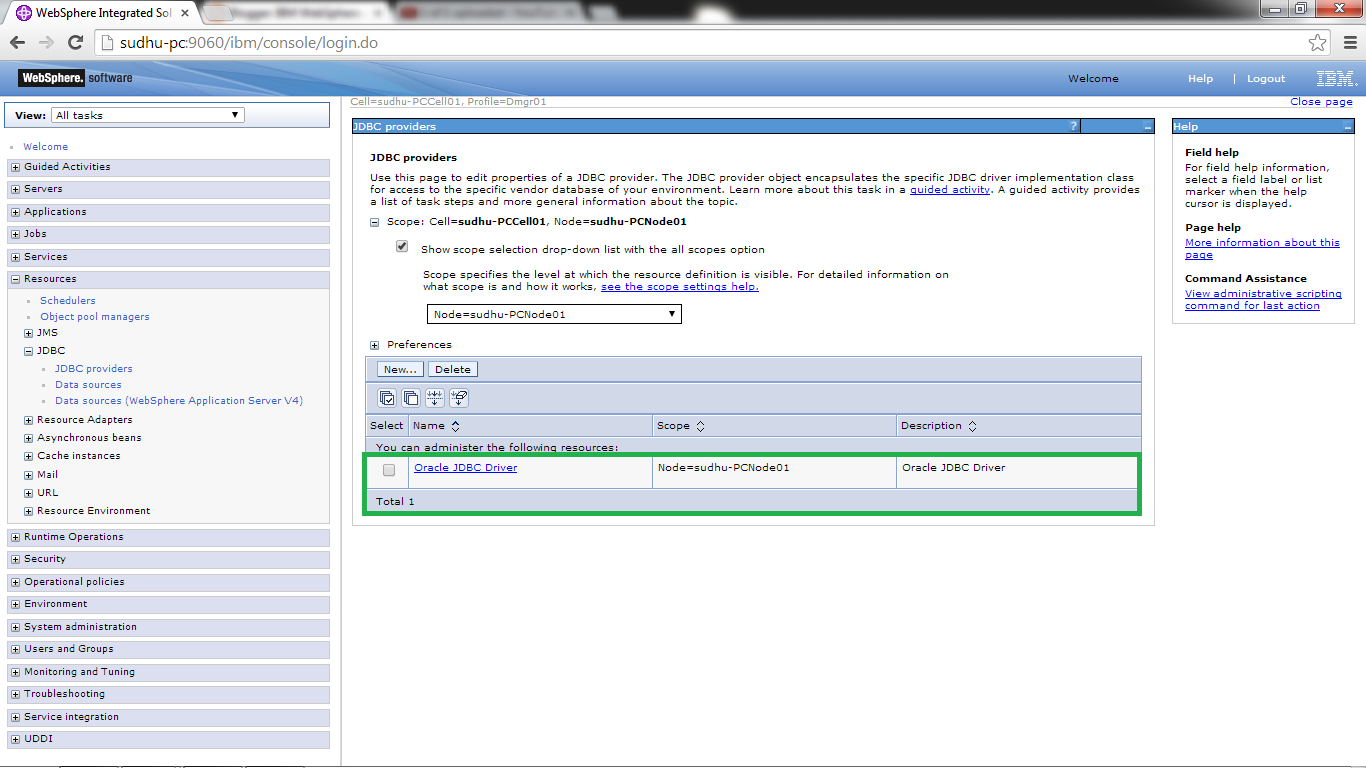Uncheck the scope selection drop-down list option
1366x768 pixels.
pos(401,245)
